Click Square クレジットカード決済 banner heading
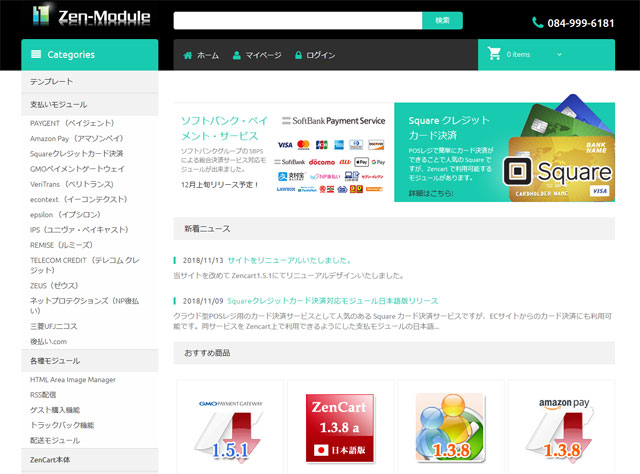640x474 pixels. pyautogui.click(x=449, y=128)
